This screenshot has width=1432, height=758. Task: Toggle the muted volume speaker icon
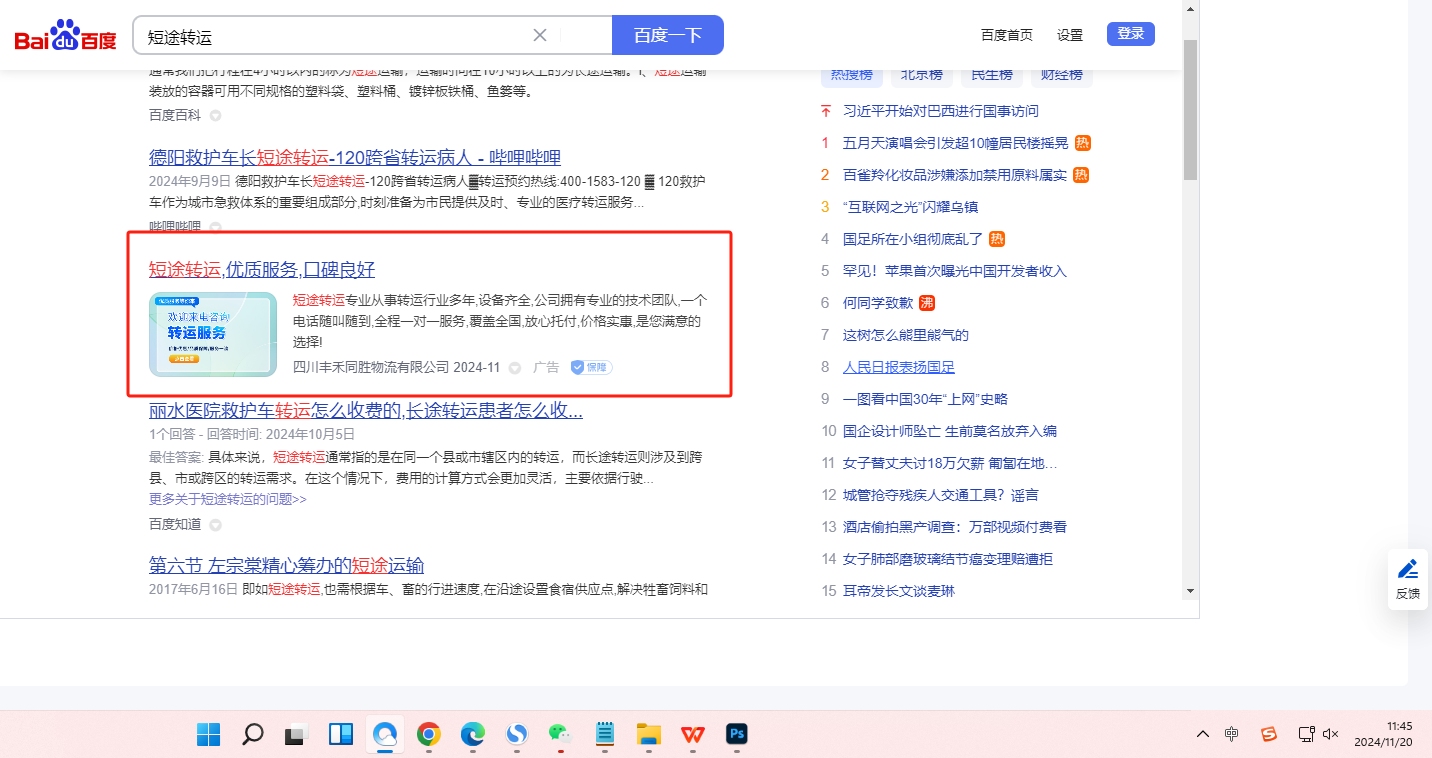[x=1330, y=734]
